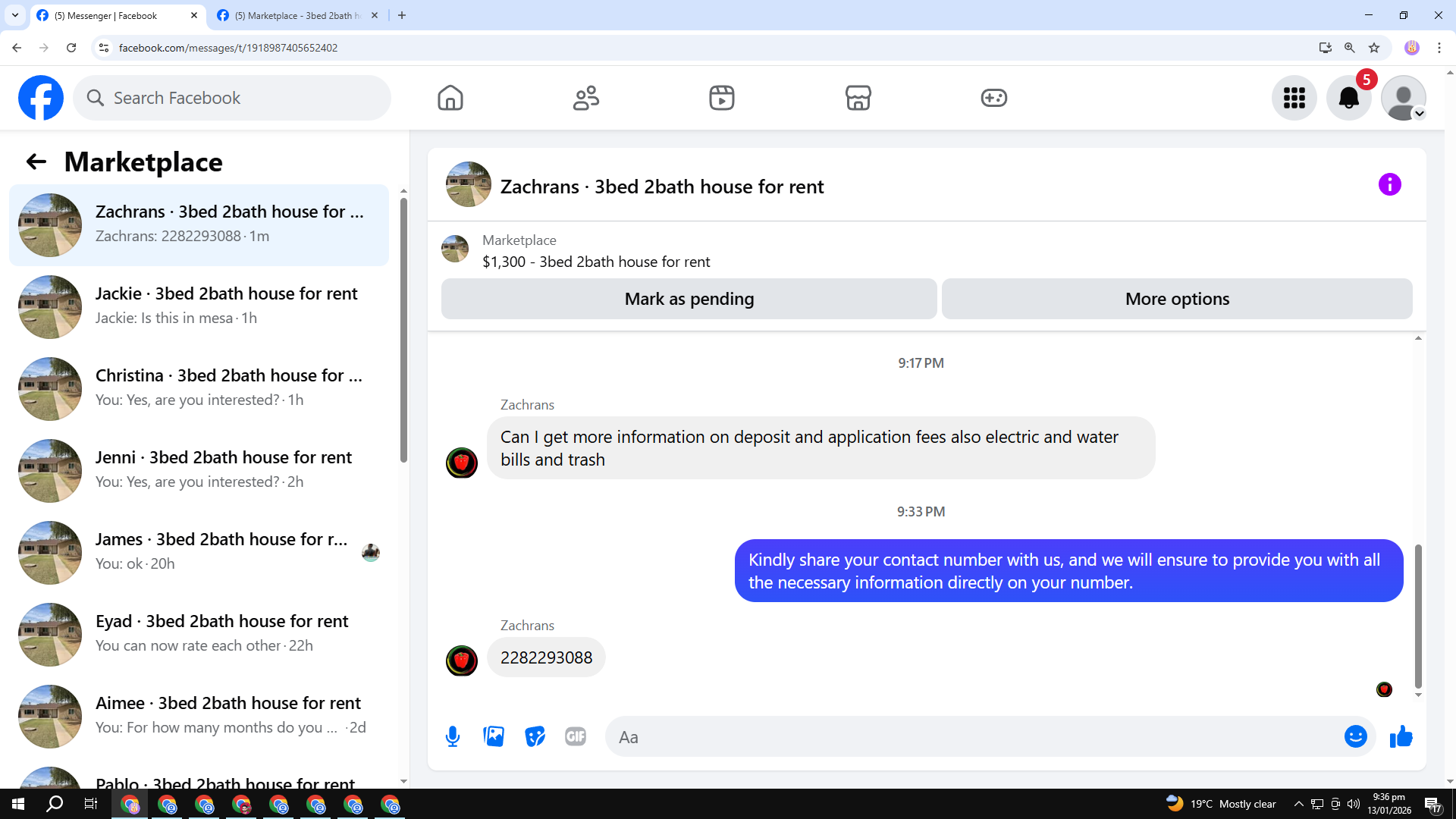
Task: Open the emoji picker in message box
Action: tap(1355, 736)
